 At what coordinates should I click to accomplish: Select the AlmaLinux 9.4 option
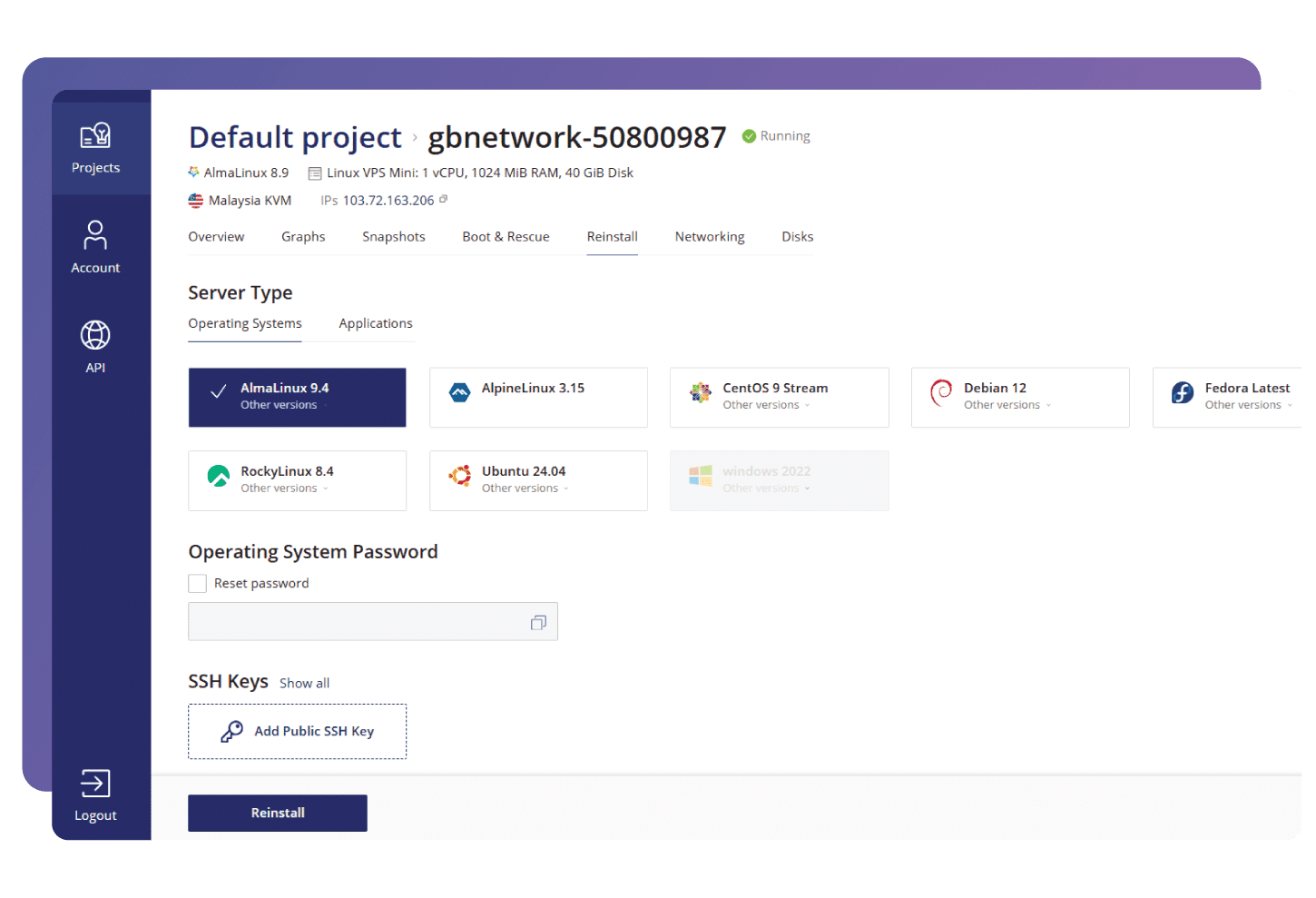(297, 397)
